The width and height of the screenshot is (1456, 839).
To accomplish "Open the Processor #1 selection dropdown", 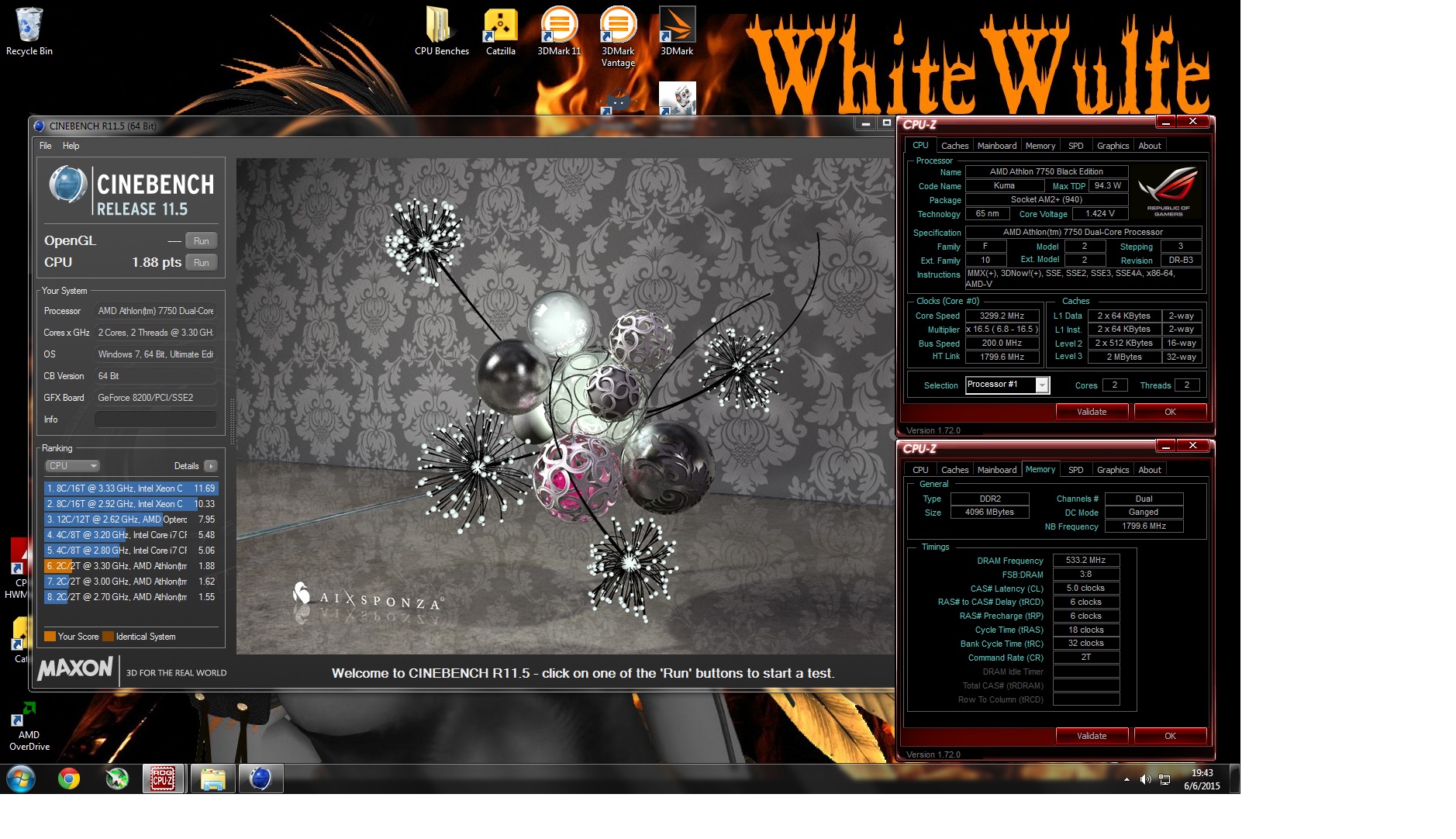I will pos(1007,385).
